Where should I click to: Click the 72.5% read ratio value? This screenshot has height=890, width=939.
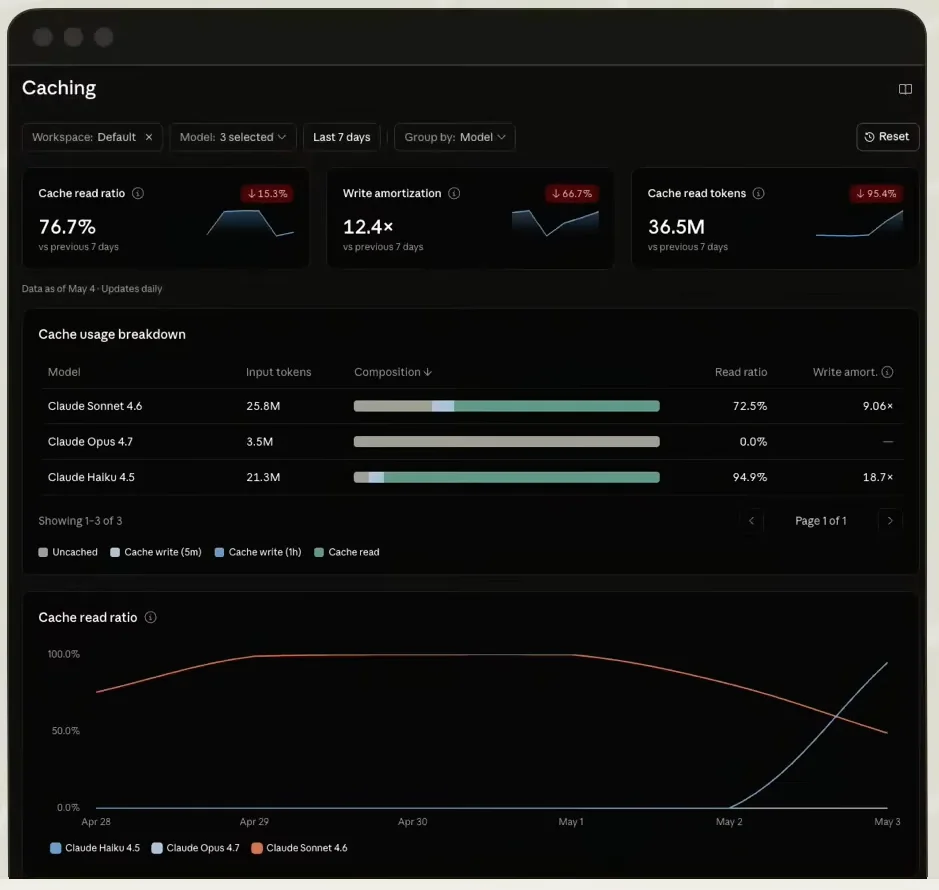coord(750,406)
